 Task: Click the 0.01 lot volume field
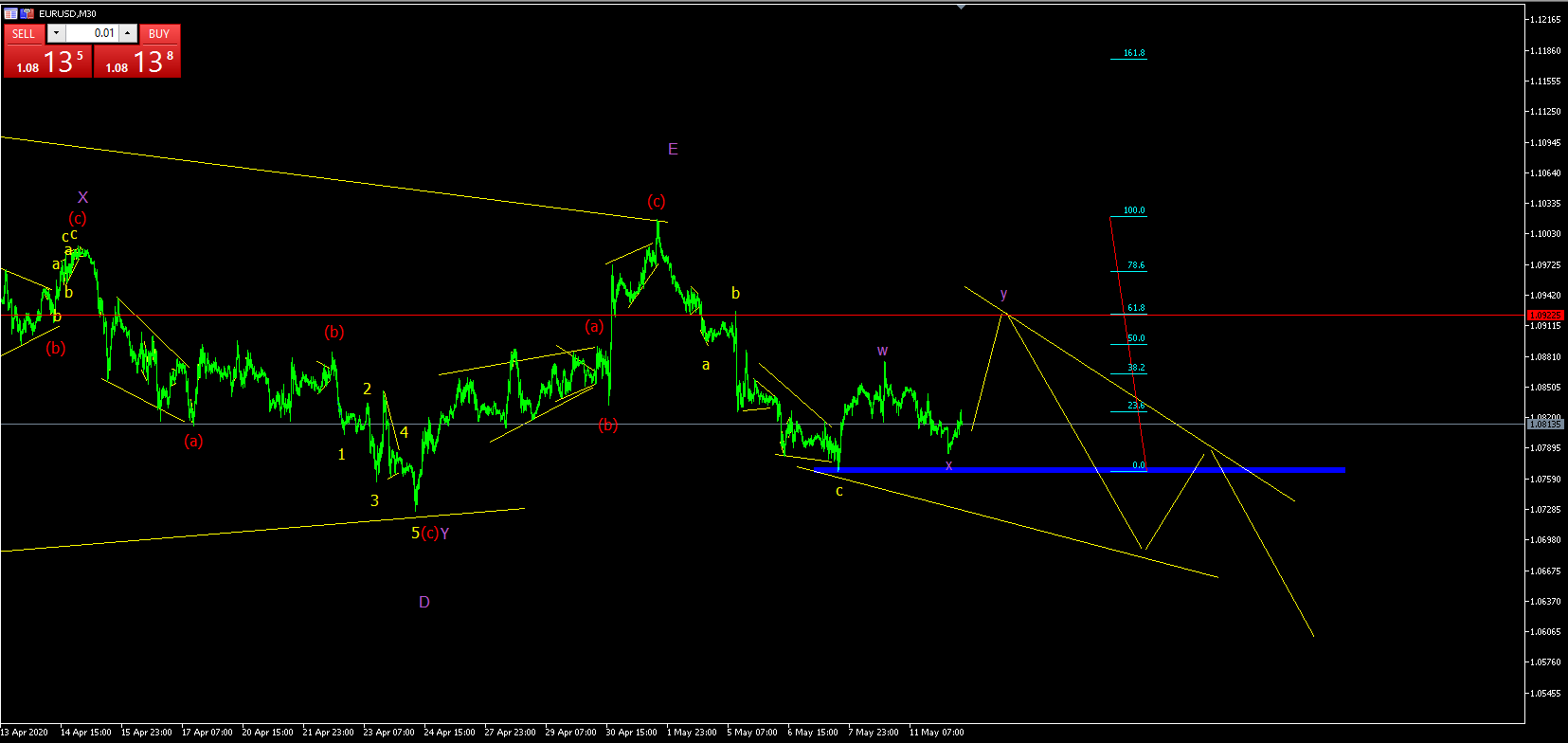point(92,33)
